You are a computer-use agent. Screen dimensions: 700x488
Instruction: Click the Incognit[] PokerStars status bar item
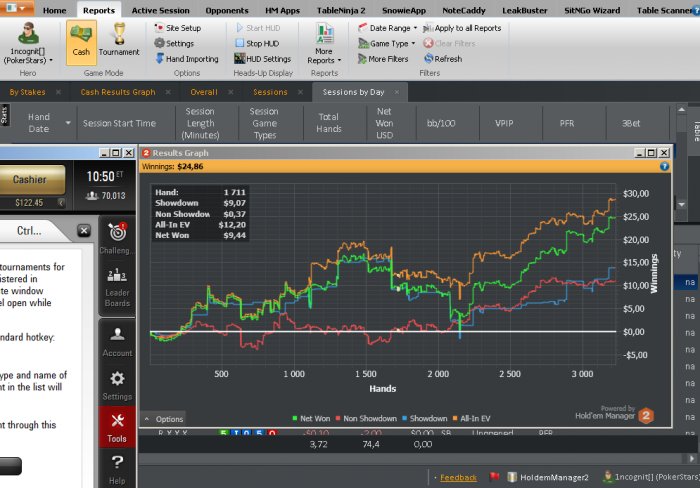pyautogui.click(x=651, y=477)
